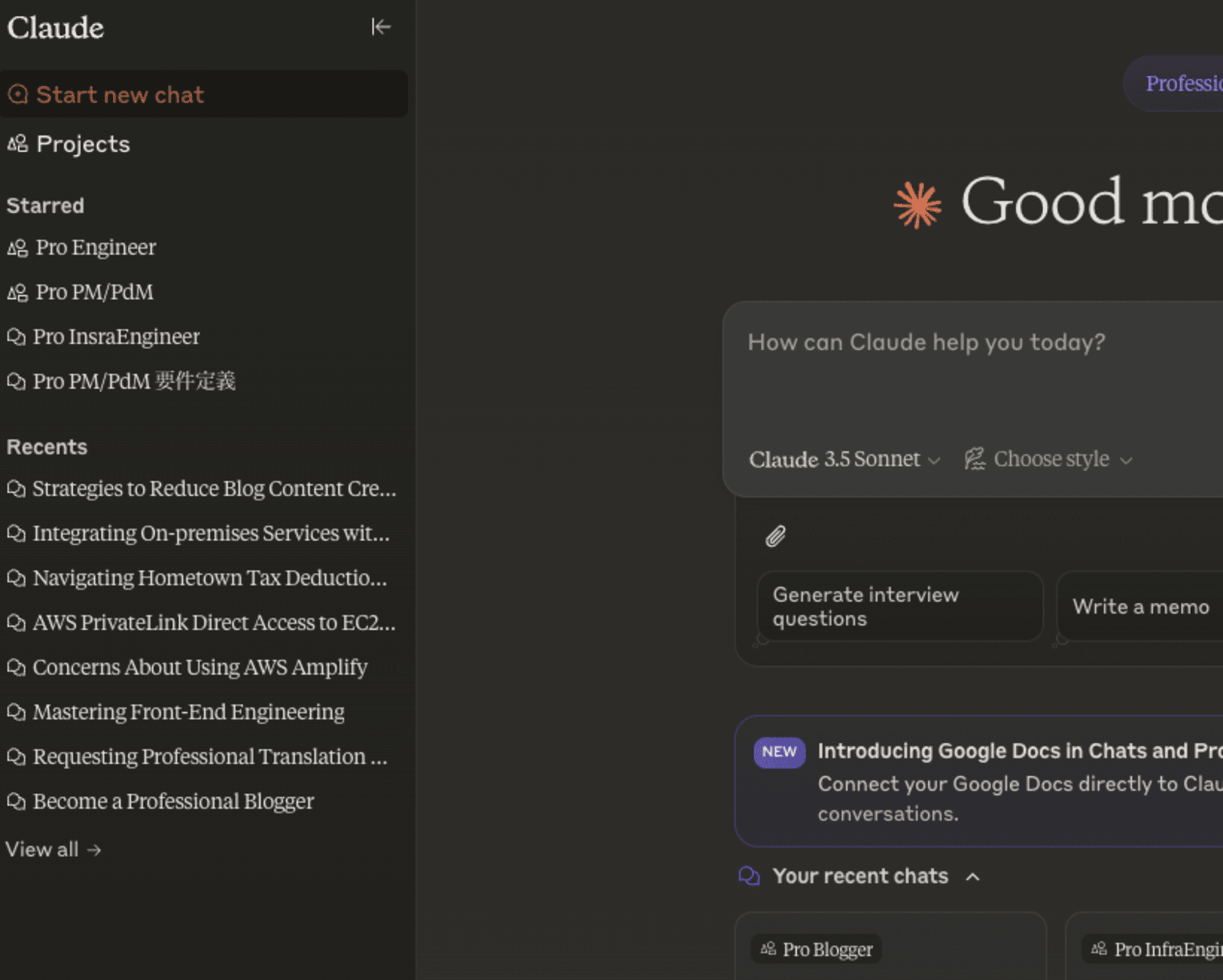Open the Pro InfraEngineer recent chat card
This screenshot has height=980, width=1223.
coord(1144,946)
